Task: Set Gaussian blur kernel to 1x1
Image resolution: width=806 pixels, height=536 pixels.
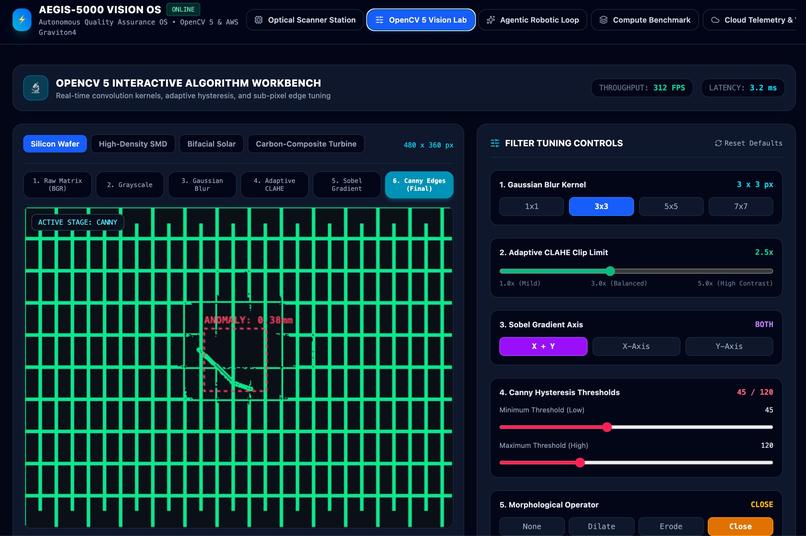Action: click(x=532, y=206)
